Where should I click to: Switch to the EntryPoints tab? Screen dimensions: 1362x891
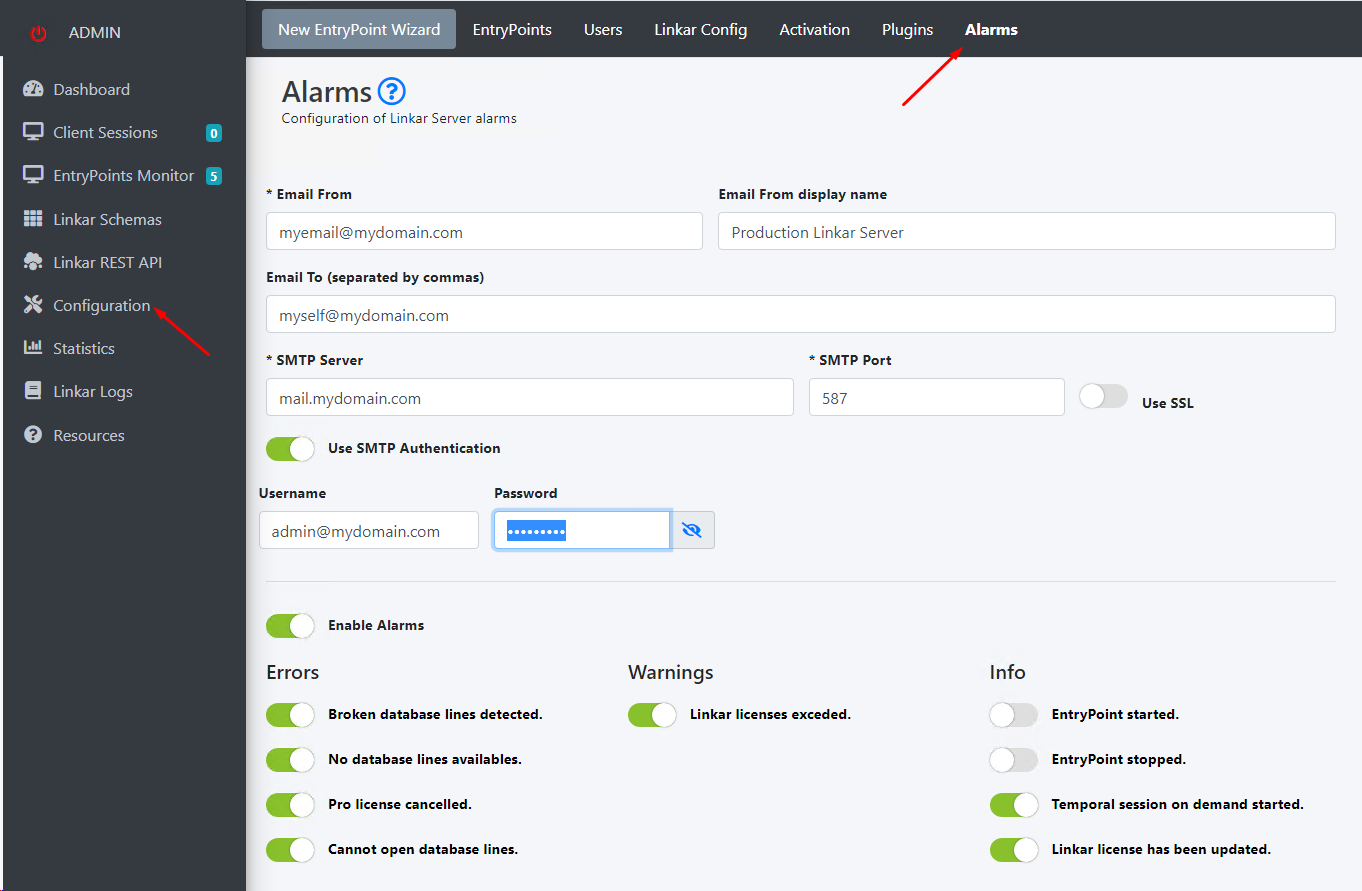[x=512, y=29]
